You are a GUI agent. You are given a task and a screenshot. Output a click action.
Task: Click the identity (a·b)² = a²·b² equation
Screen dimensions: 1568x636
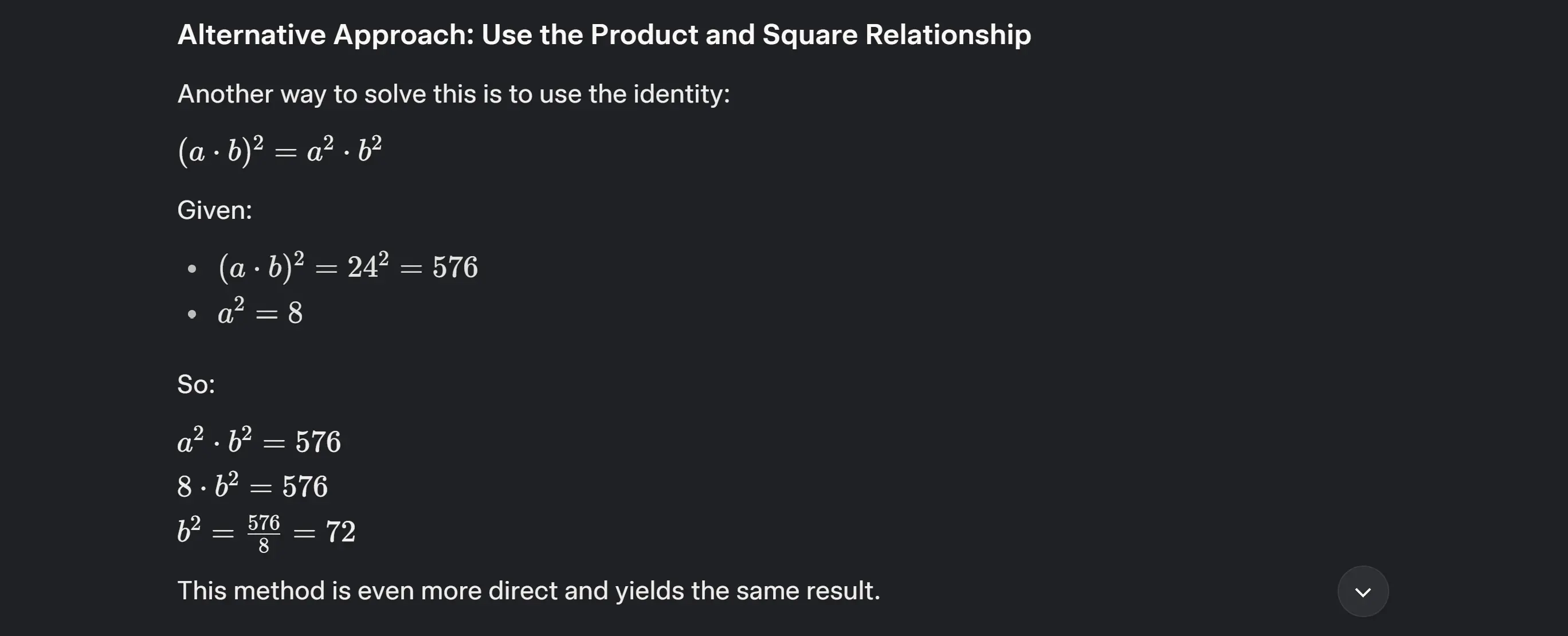(280, 150)
